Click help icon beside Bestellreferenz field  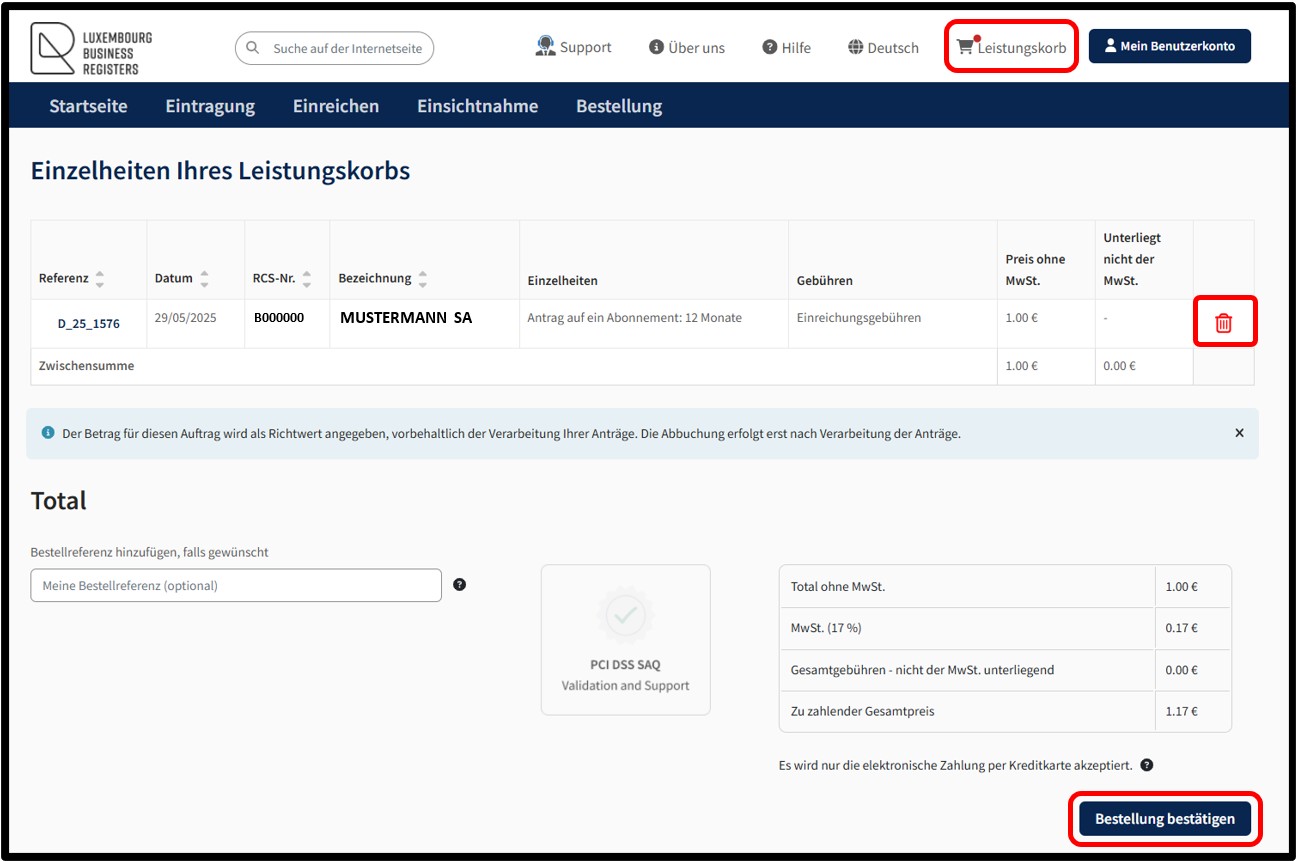coord(460,585)
